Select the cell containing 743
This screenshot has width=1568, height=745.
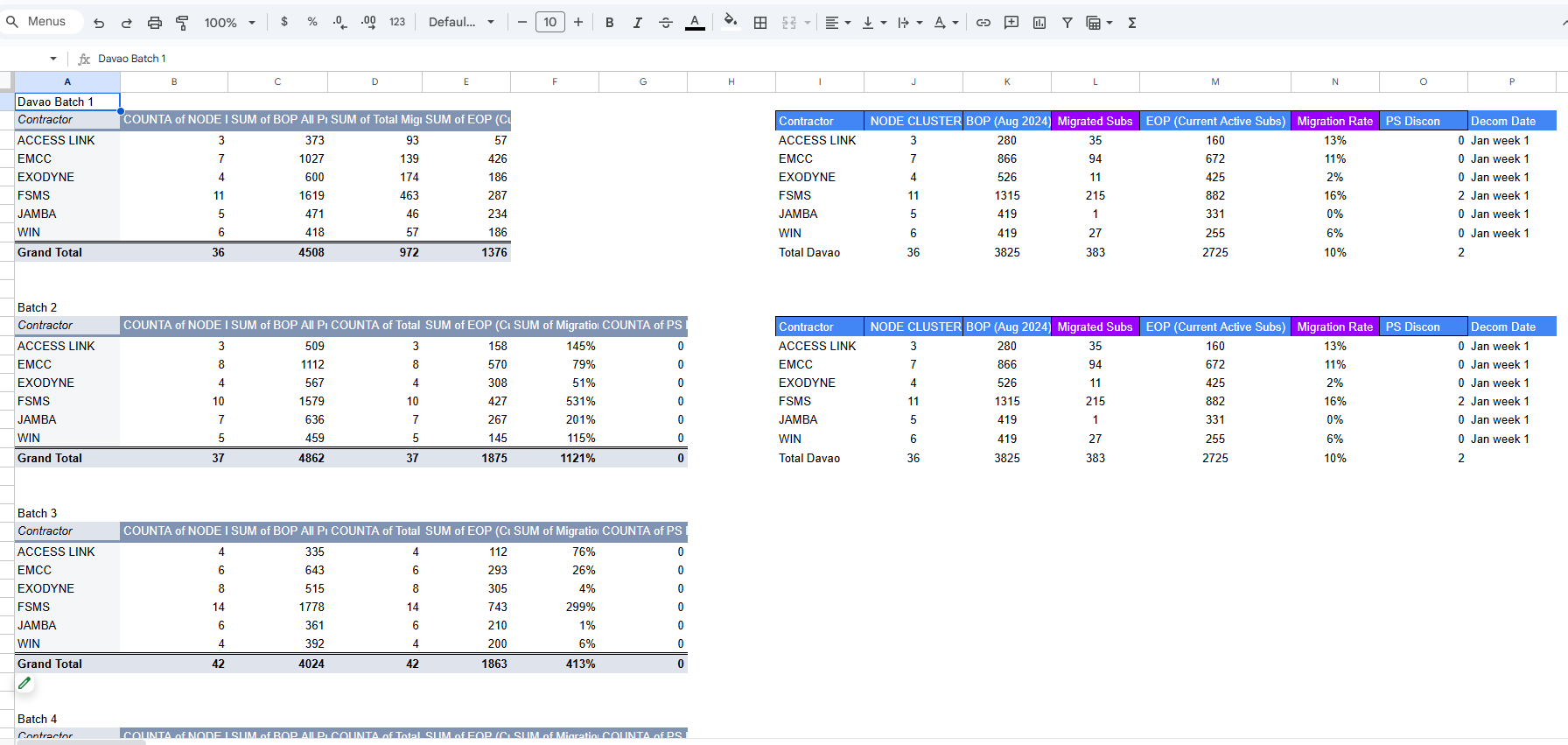[x=466, y=607]
